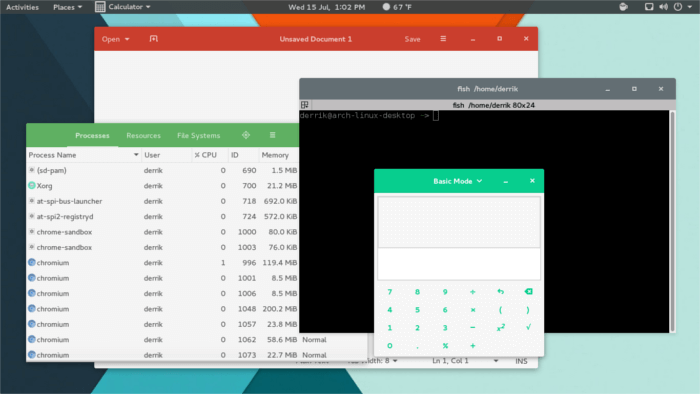Image resolution: width=700 pixels, height=394 pixels.
Task: Expand the Basic Mode dropdown in calculator
Action: click(x=458, y=181)
